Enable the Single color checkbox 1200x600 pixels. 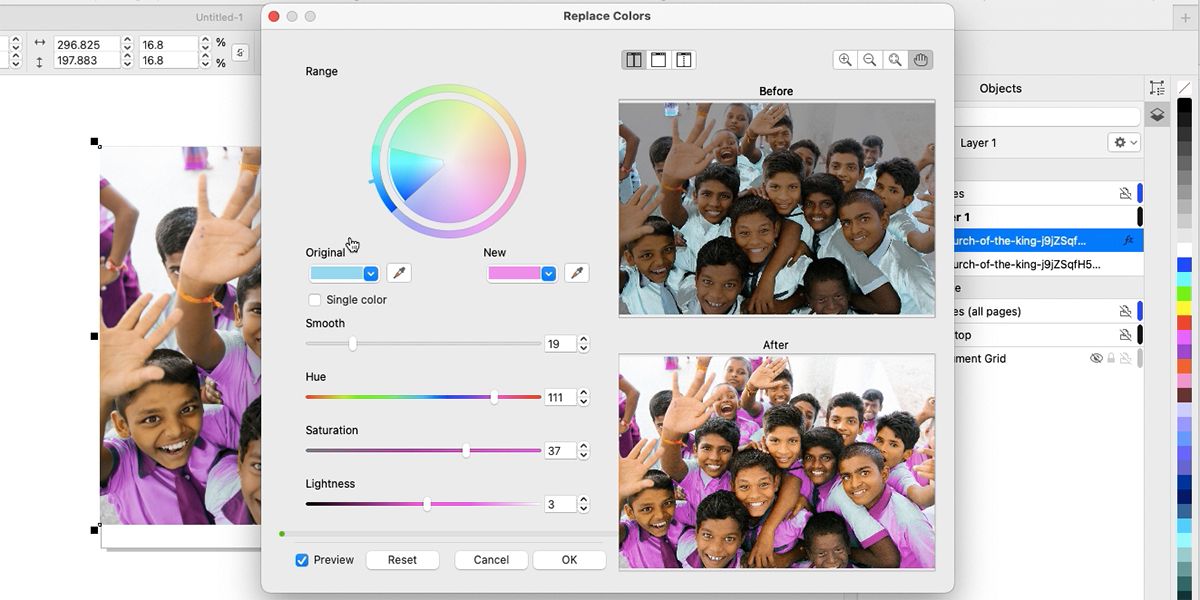(x=315, y=300)
